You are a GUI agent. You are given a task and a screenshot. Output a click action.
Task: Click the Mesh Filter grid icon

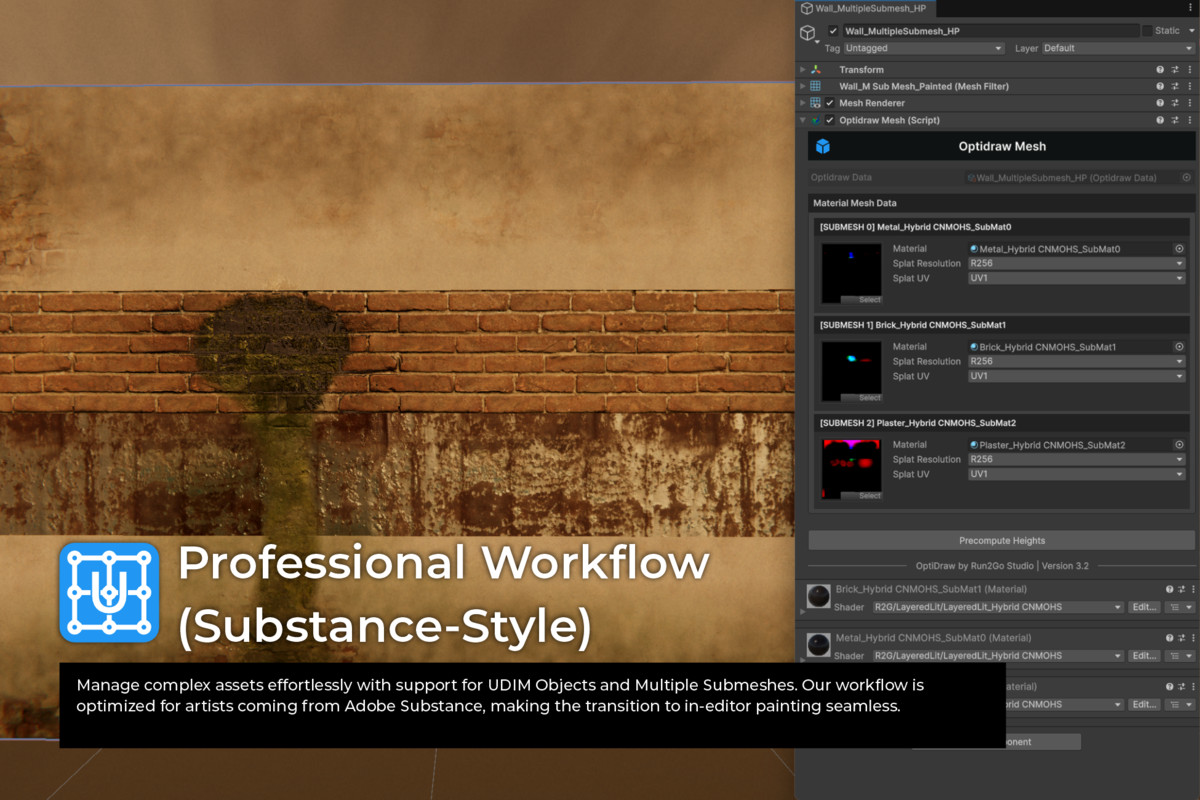[816, 87]
